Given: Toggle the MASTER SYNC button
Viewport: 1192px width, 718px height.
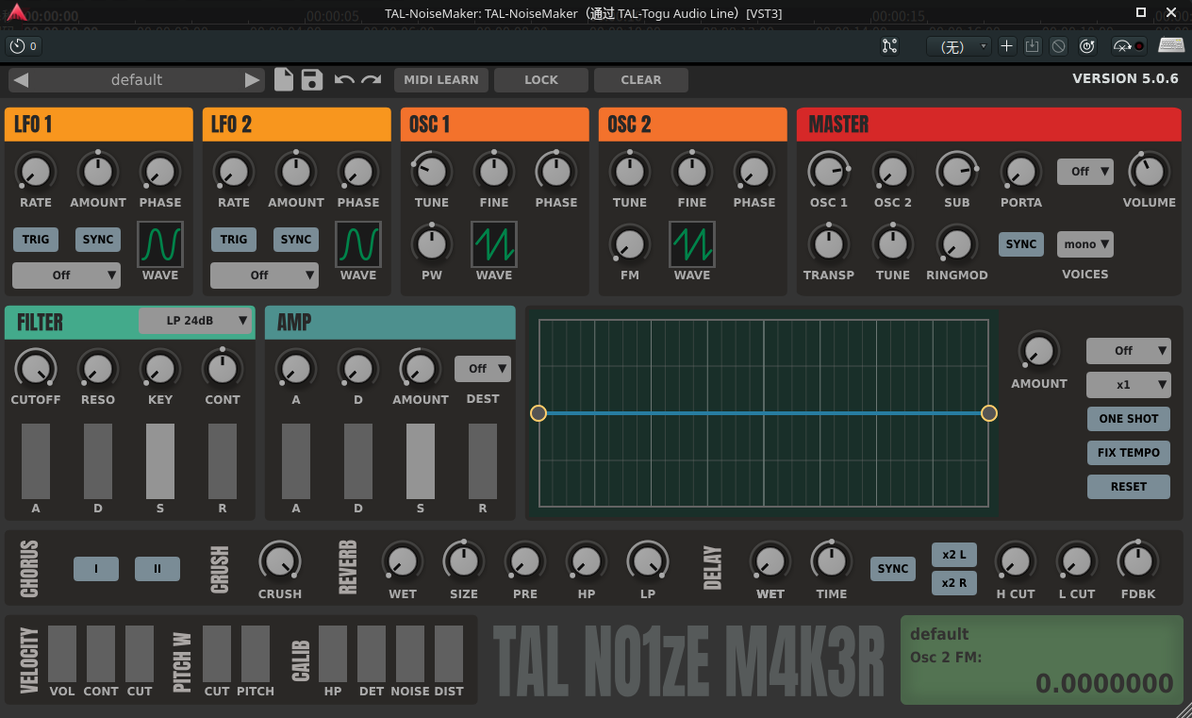Looking at the screenshot, I should pyautogui.click(x=1021, y=244).
